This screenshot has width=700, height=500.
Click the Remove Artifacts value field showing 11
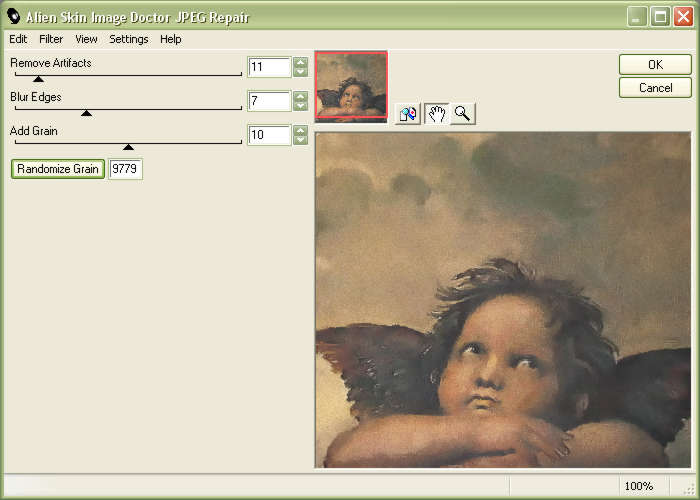pyautogui.click(x=269, y=67)
